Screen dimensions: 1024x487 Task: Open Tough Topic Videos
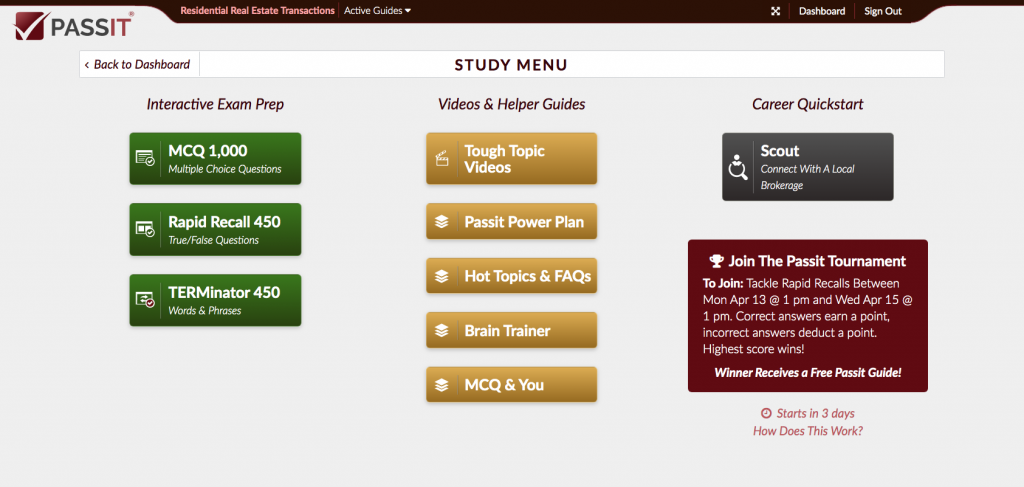[511, 159]
